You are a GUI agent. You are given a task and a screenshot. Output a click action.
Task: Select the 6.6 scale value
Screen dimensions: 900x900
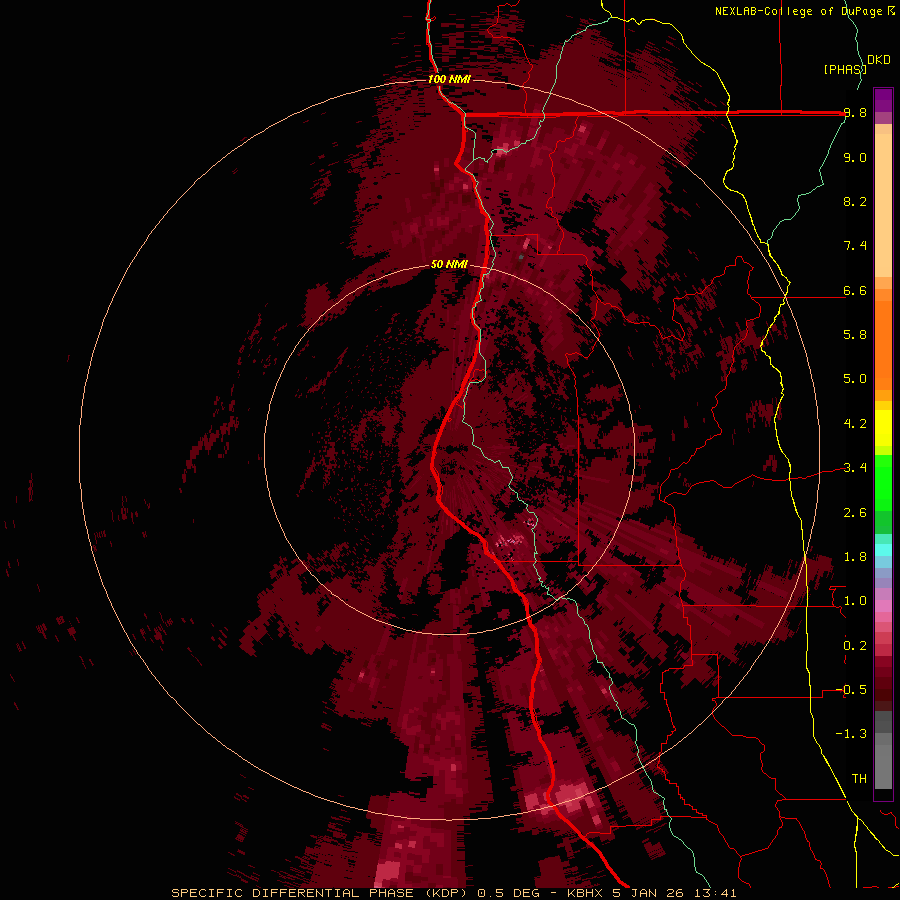click(855, 290)
